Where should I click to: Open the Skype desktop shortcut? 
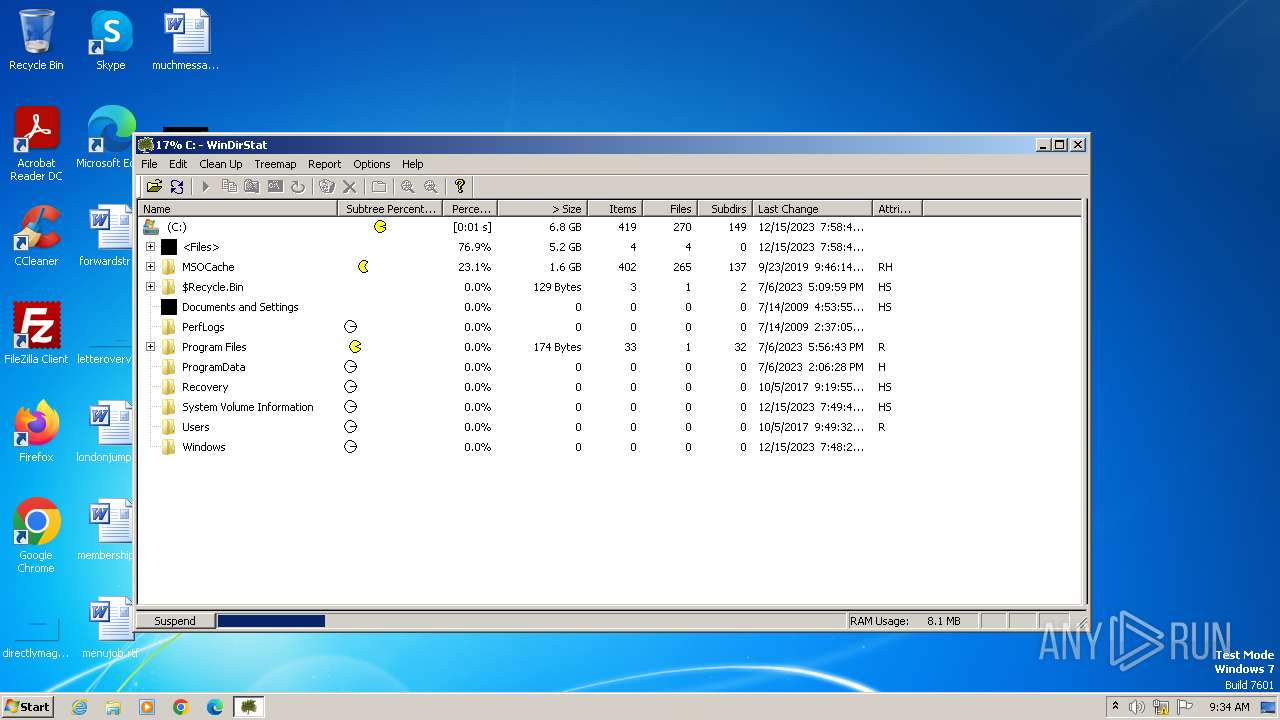pyautogui.click(x=110, y=40)
